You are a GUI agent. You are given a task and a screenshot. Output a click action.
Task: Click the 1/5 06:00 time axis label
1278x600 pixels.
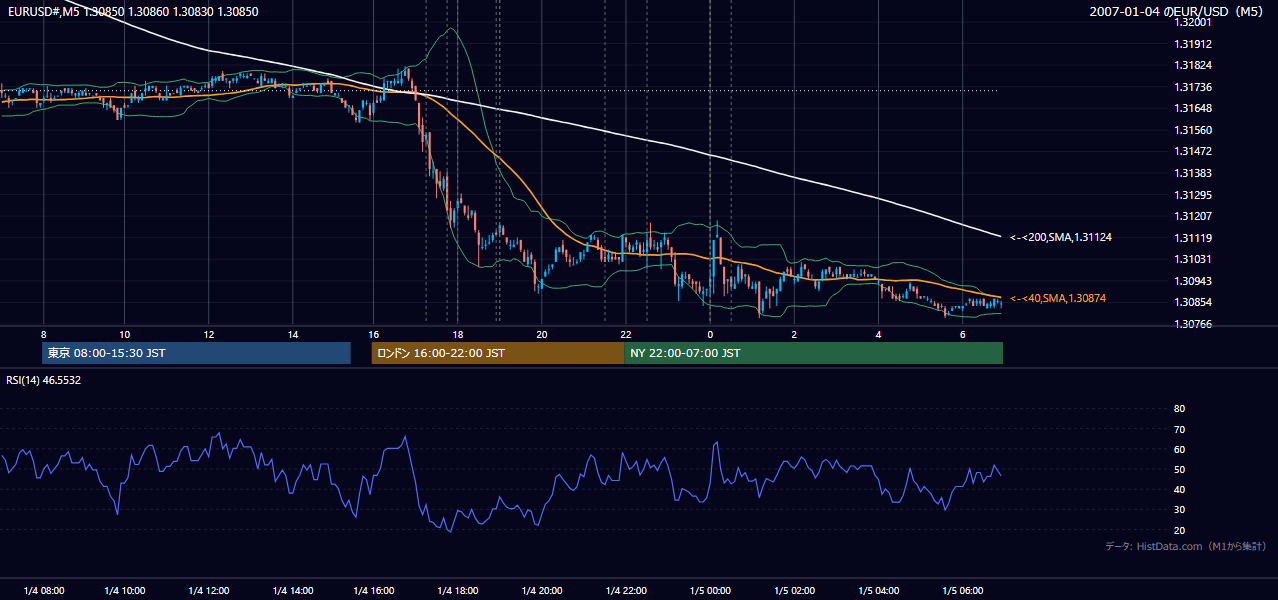[962, 591]
